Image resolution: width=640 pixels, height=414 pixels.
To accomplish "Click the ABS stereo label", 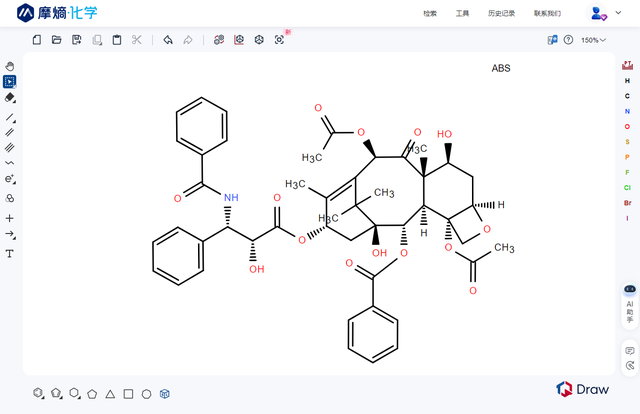I will coord(501,68).
